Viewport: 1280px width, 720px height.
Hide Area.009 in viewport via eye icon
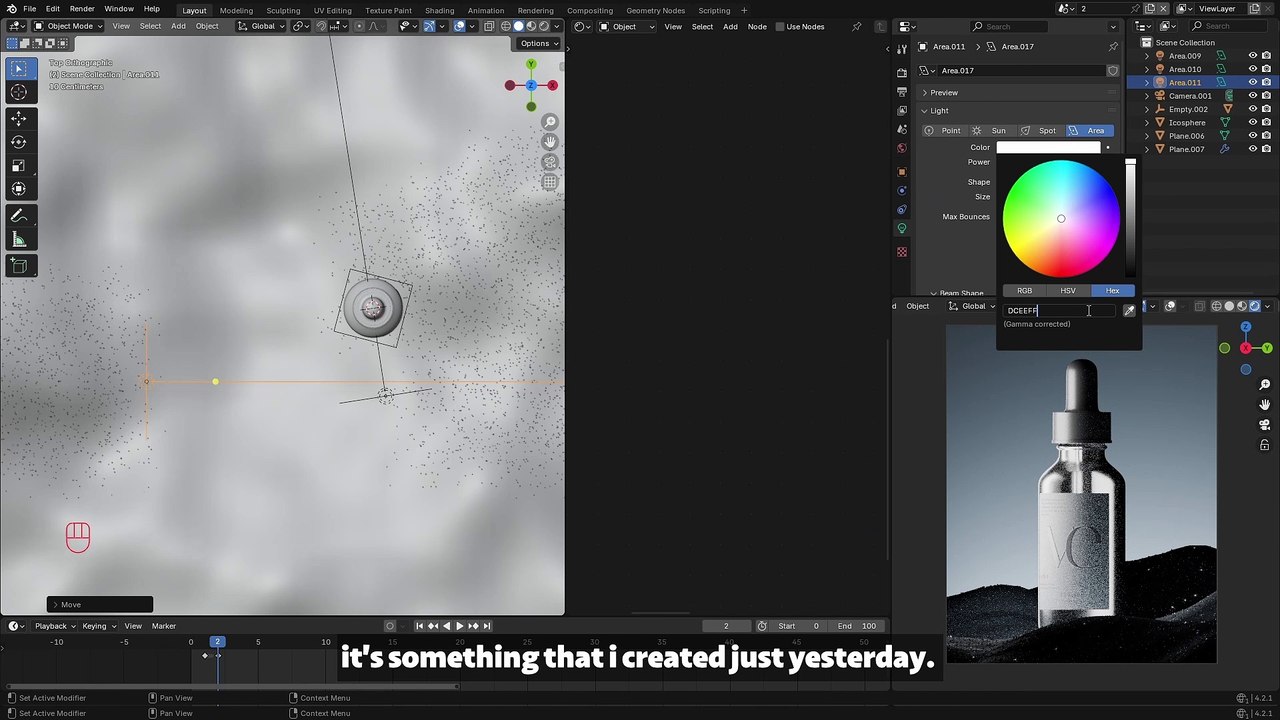pyautogui.click(x=1252, y=56)
